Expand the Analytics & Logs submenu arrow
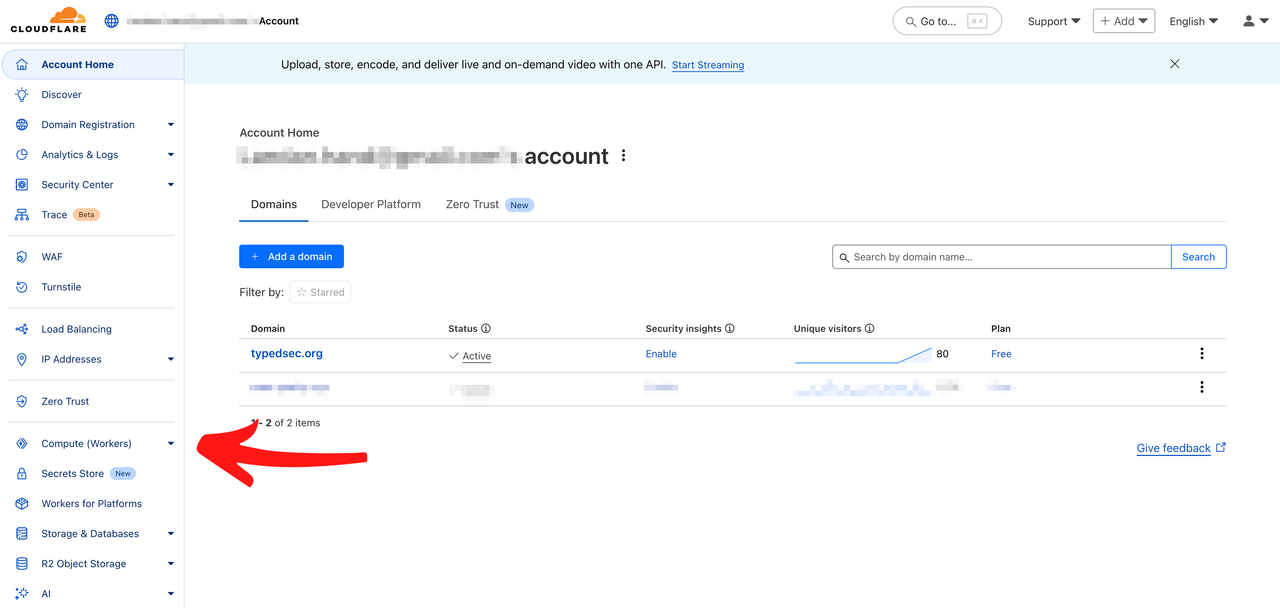This screenshot has height=608, width=1280. pos(171,155)
